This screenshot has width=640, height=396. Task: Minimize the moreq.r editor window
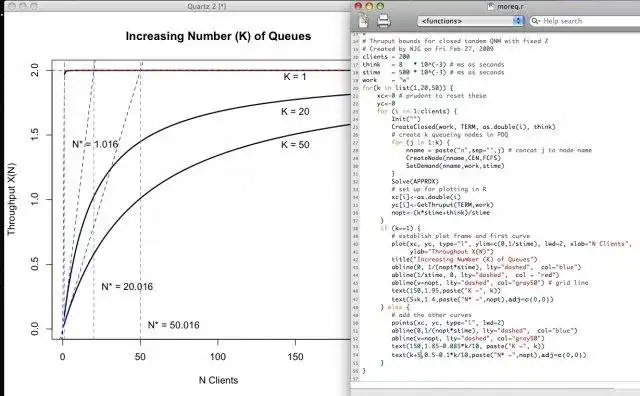click(369, 6)
